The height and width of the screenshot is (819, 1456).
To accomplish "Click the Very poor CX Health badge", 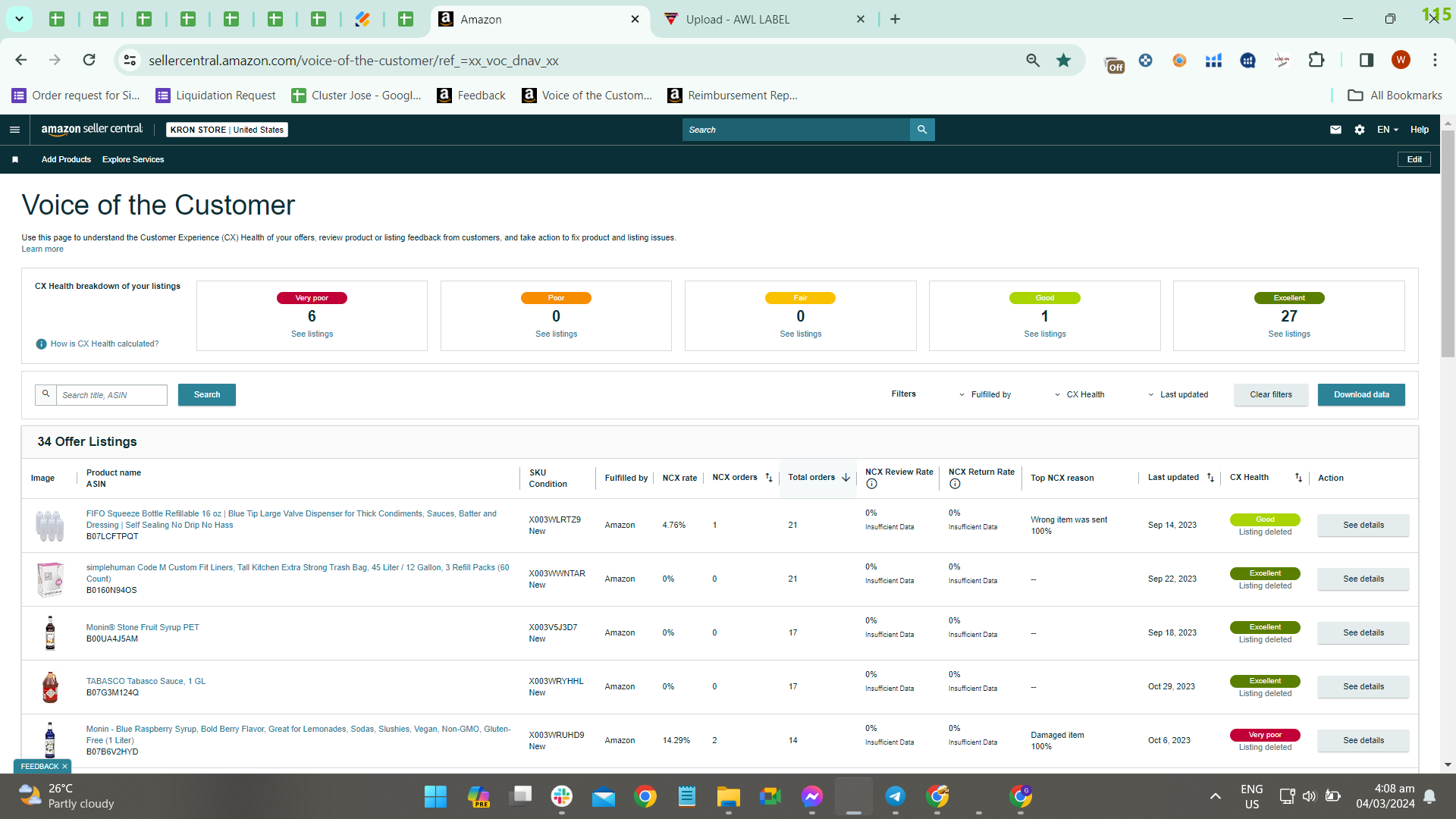I will [x=1265, y=736].
